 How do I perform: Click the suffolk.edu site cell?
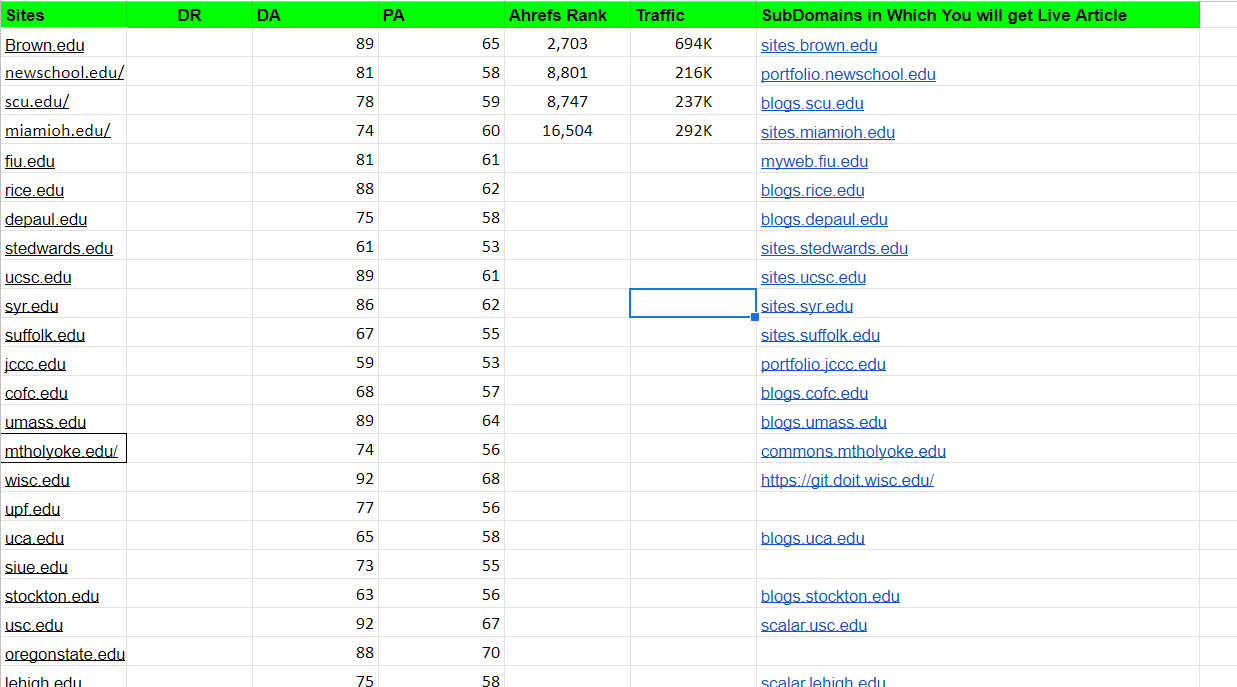[64, 335]
